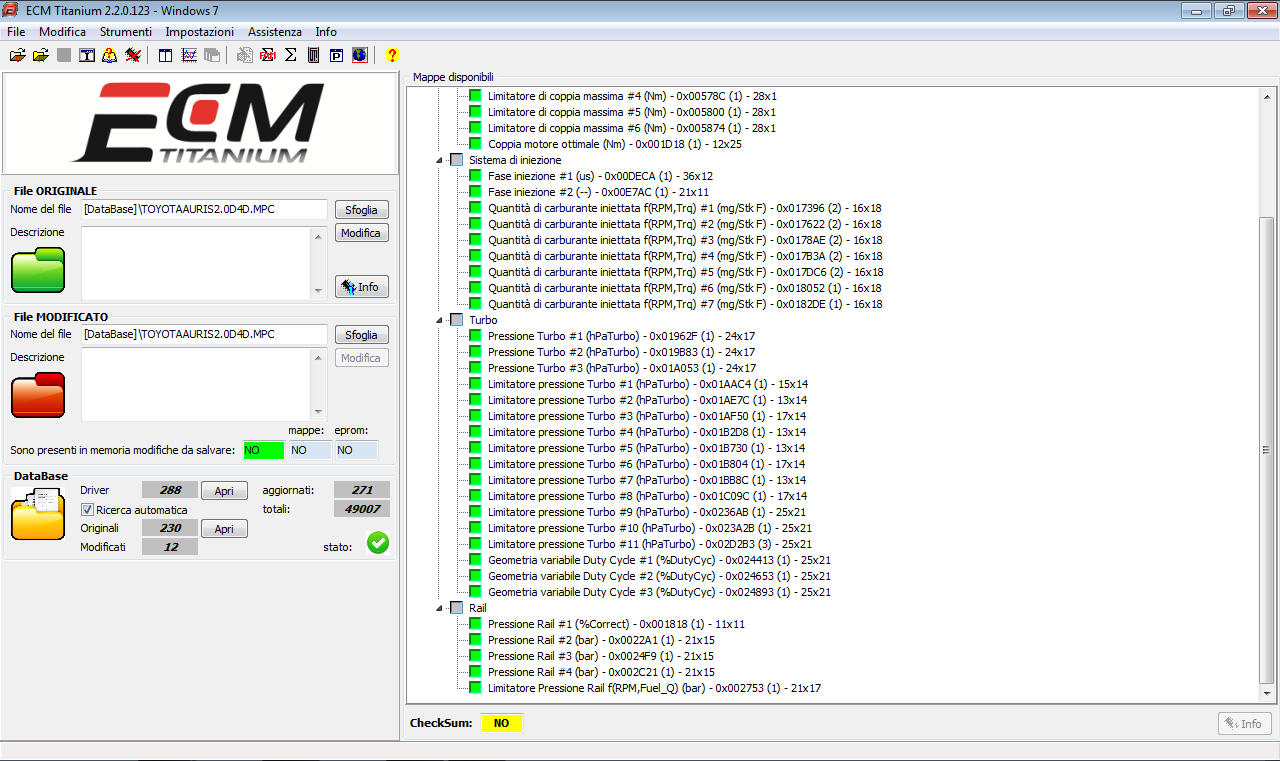Click map list scrollbar up arrow
Screen dimensions: 1280x761
tap(1267, 96)
